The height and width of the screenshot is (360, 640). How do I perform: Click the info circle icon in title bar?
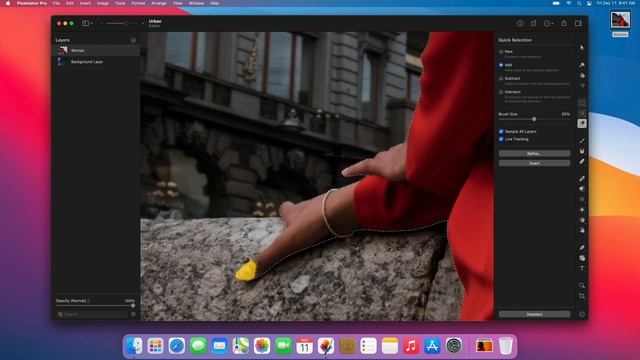(520, 23)
